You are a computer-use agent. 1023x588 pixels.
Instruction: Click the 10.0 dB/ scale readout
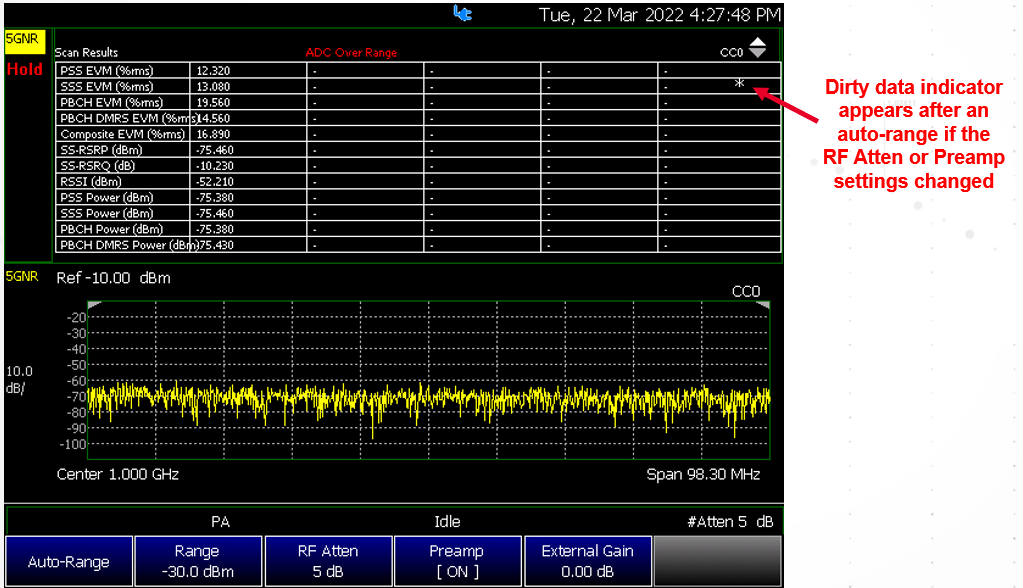click(x=19, y=380)
